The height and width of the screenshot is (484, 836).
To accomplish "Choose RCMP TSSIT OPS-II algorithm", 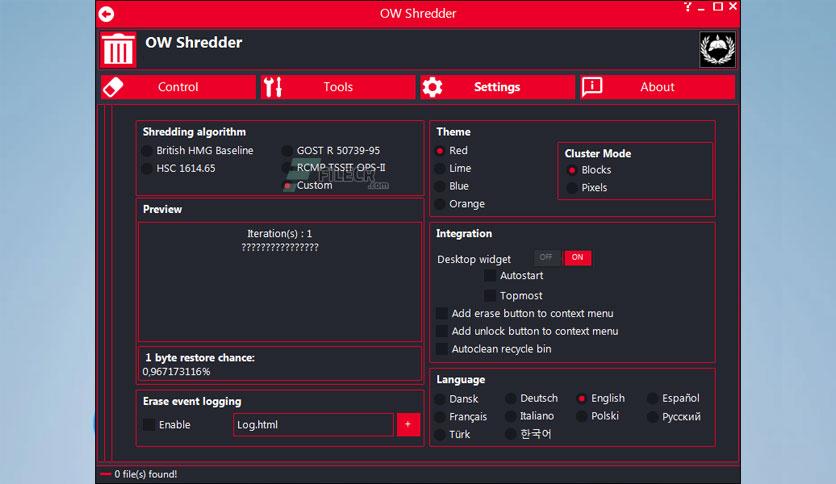I will pos(334,167).
